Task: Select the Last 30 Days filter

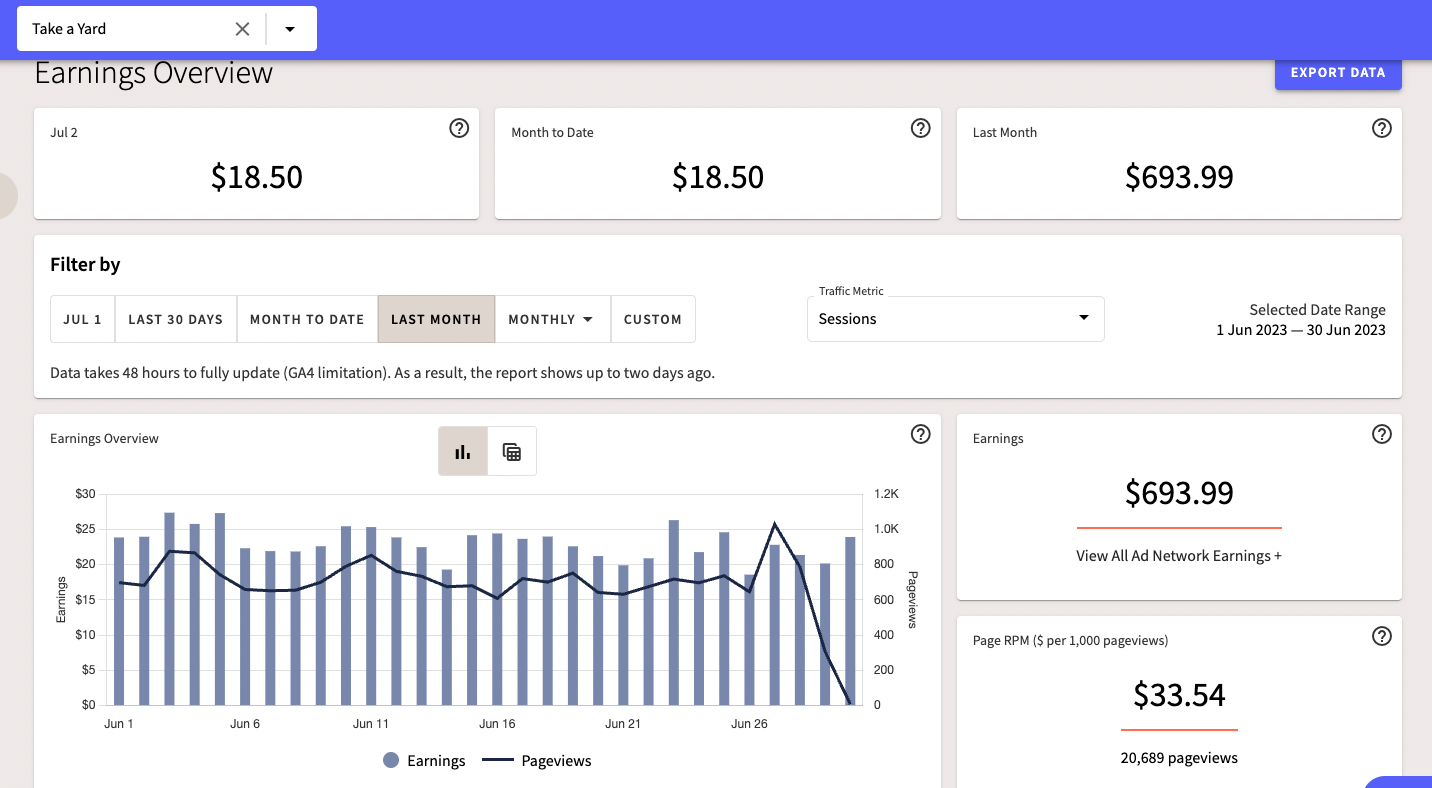Action: [x=176, y=319]
